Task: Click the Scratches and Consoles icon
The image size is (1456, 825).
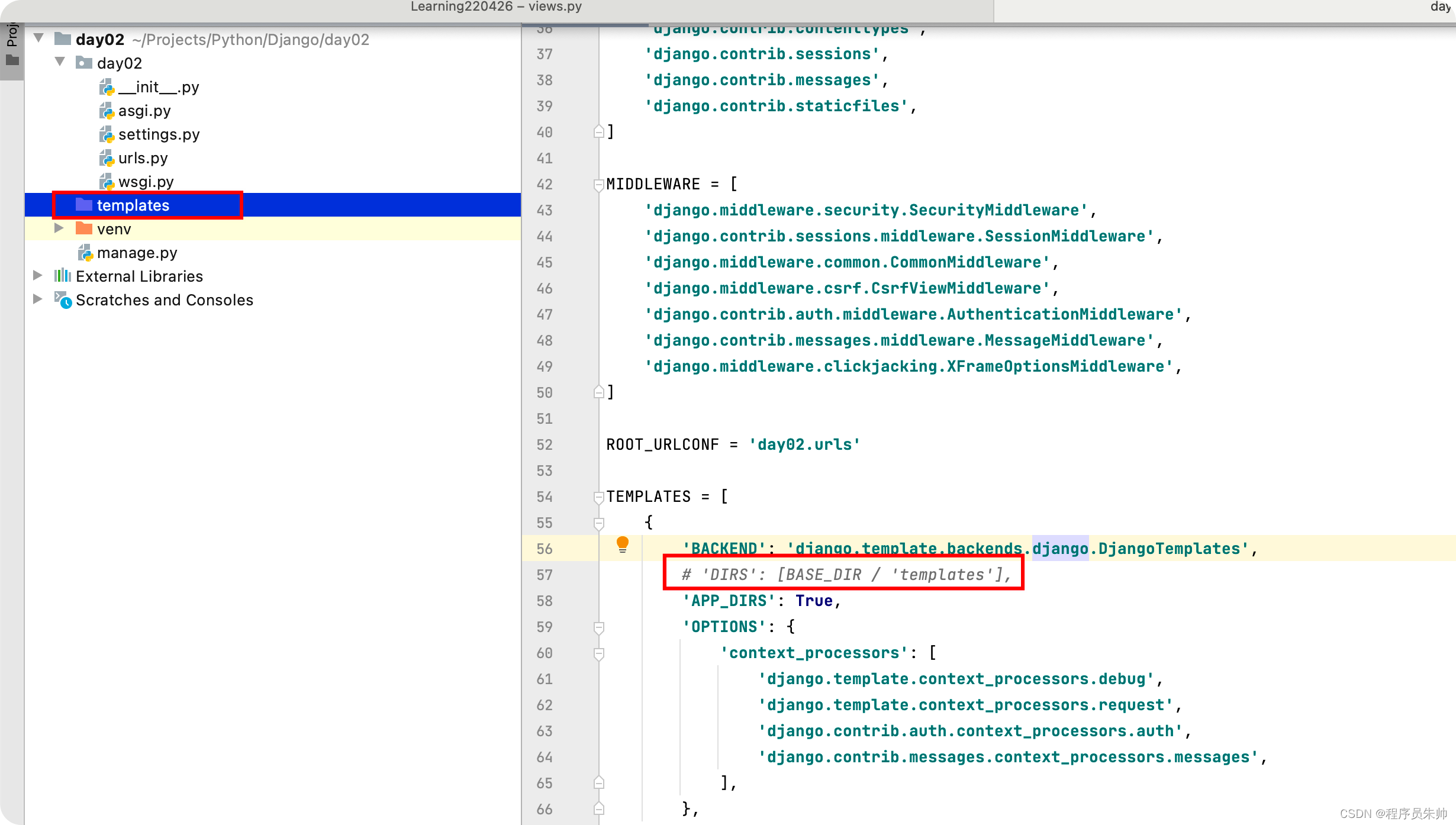Action: pos(63,300)
